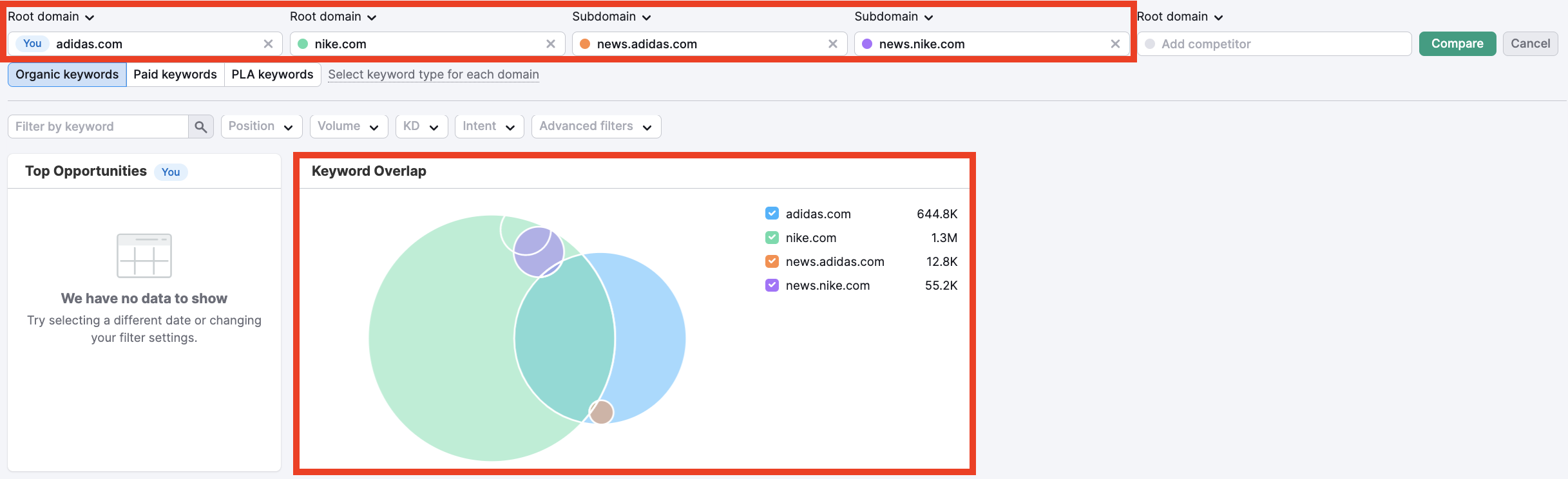Clear nike.com domain using X icon
The height and width of the screenshot is (479, 1568).
click(550, 44)
